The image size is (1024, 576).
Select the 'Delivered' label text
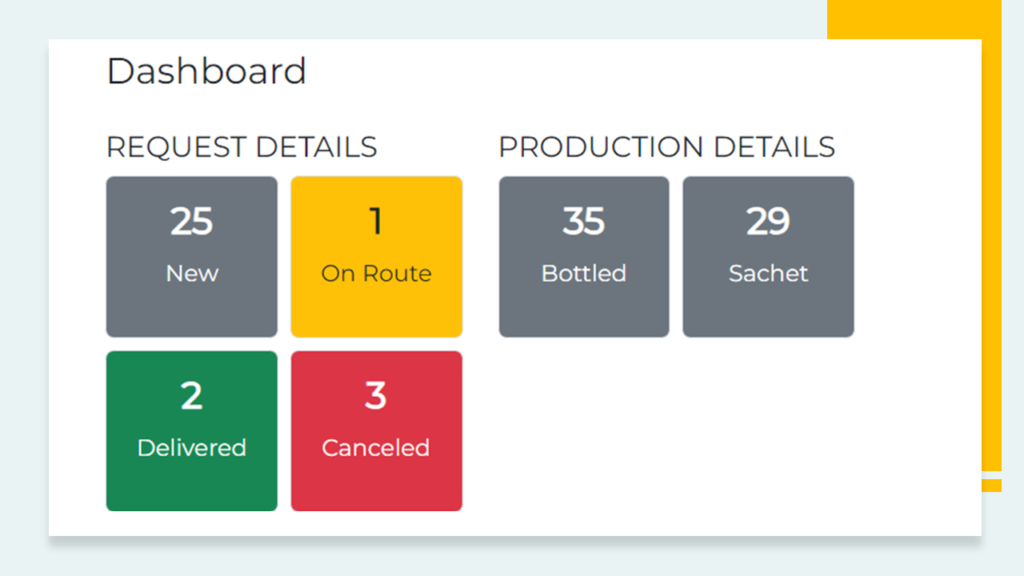[x=191, y=448]
